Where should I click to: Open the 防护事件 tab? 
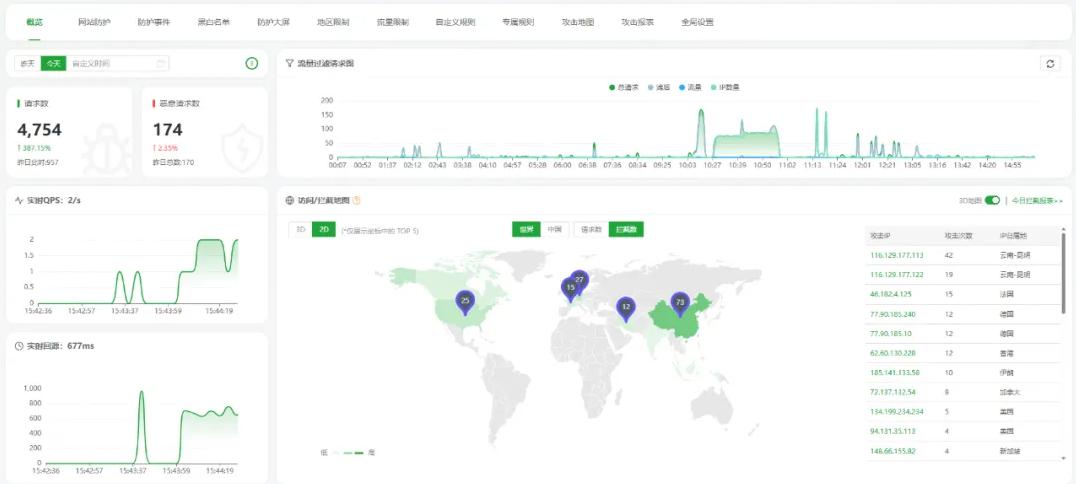point(154,22)
